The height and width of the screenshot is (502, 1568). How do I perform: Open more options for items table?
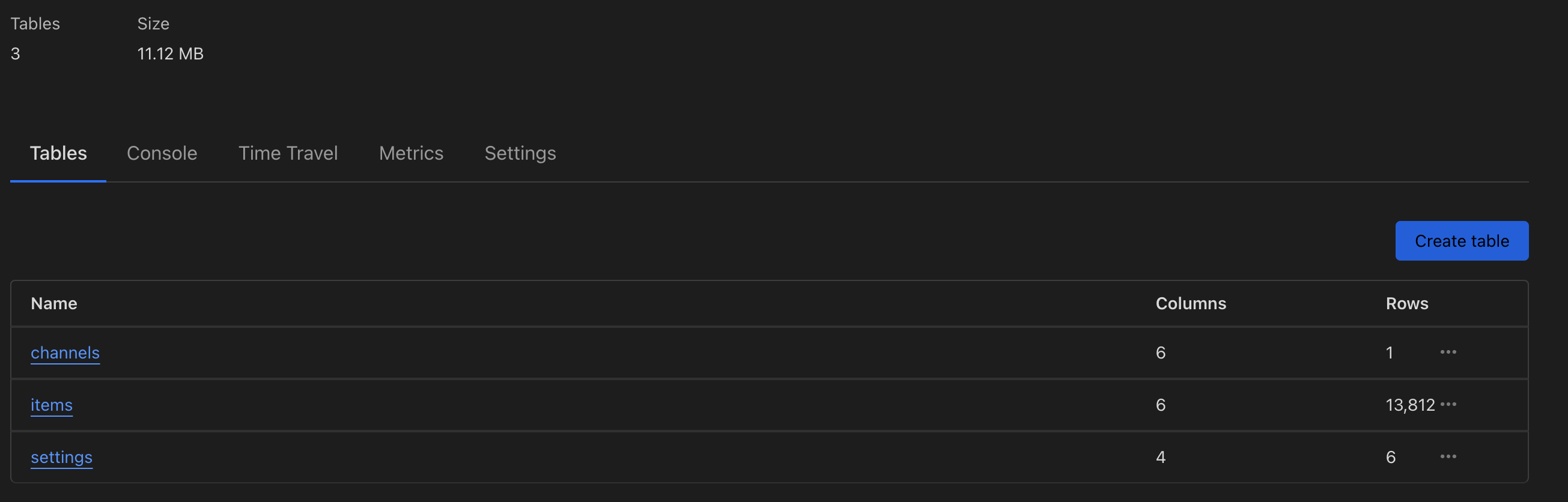coord(1448,405)
